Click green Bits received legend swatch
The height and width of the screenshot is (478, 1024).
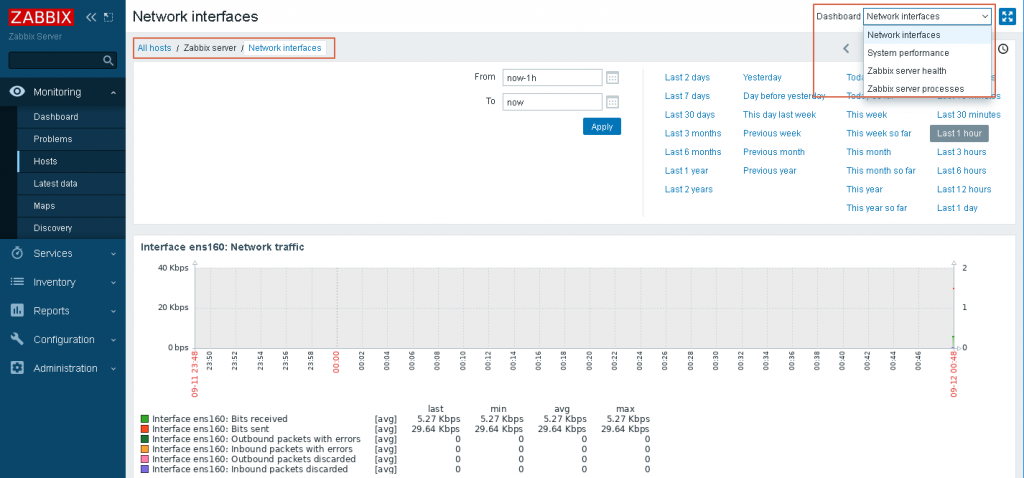click(145, 419)
